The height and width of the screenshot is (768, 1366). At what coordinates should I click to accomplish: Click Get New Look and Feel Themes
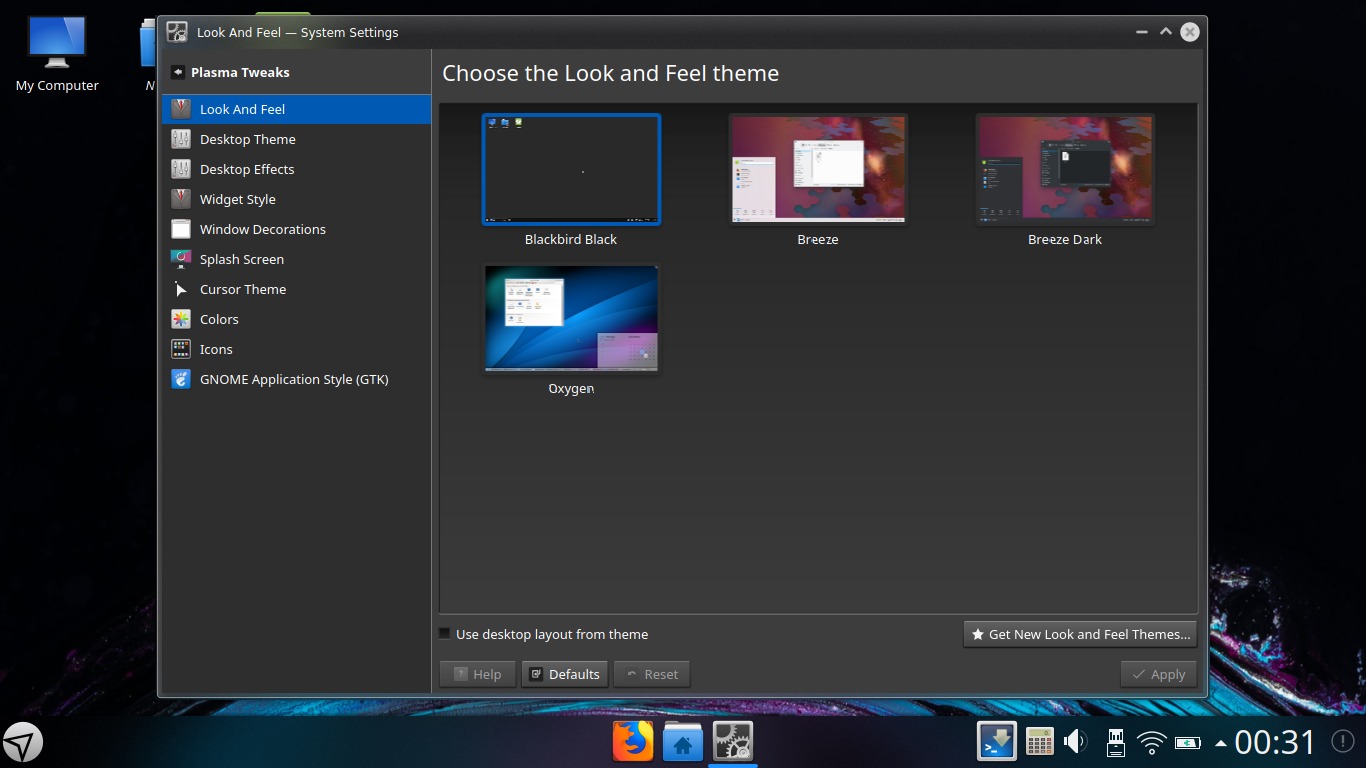point(1080,634)
